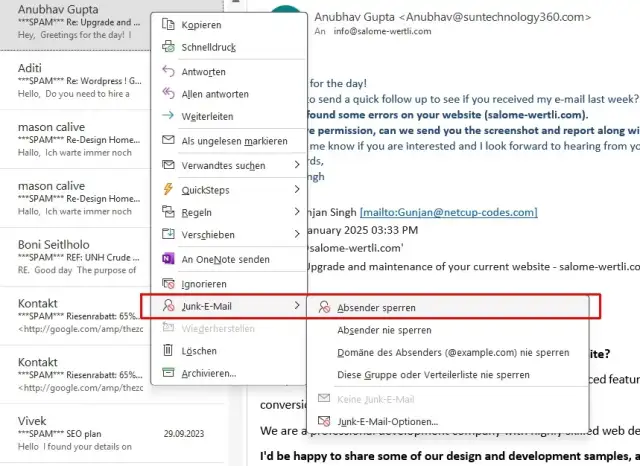640x466 pixels.
Task: Click the Regeln rules icon
Action: click(x=168, y=212)
